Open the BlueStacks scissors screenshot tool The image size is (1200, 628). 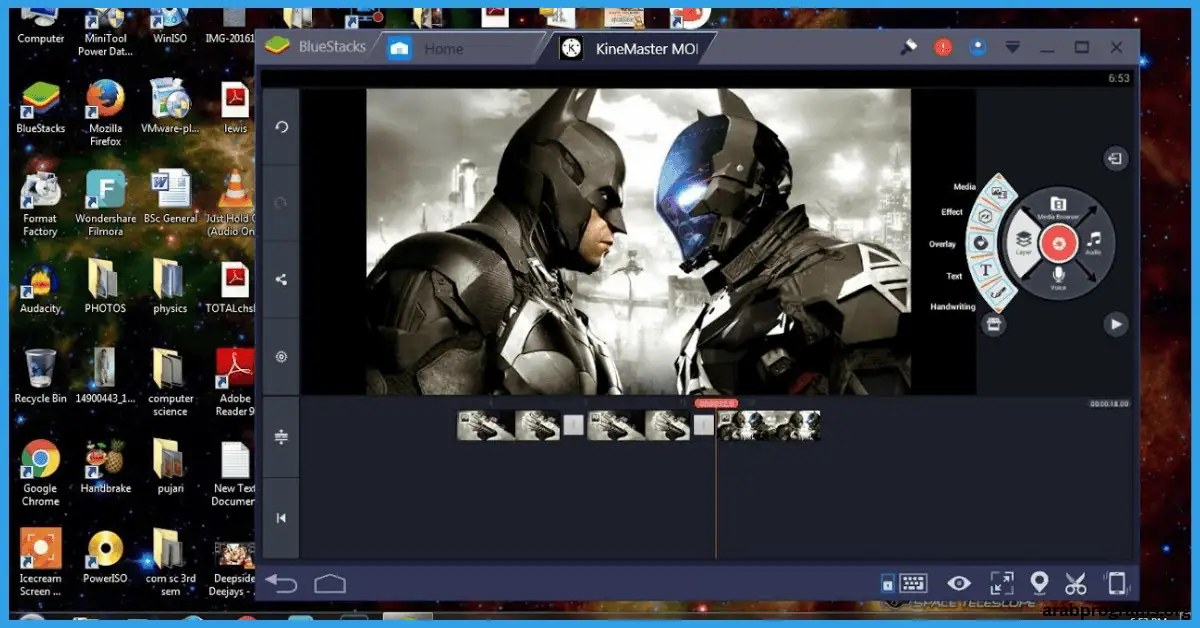point(1076,583)
